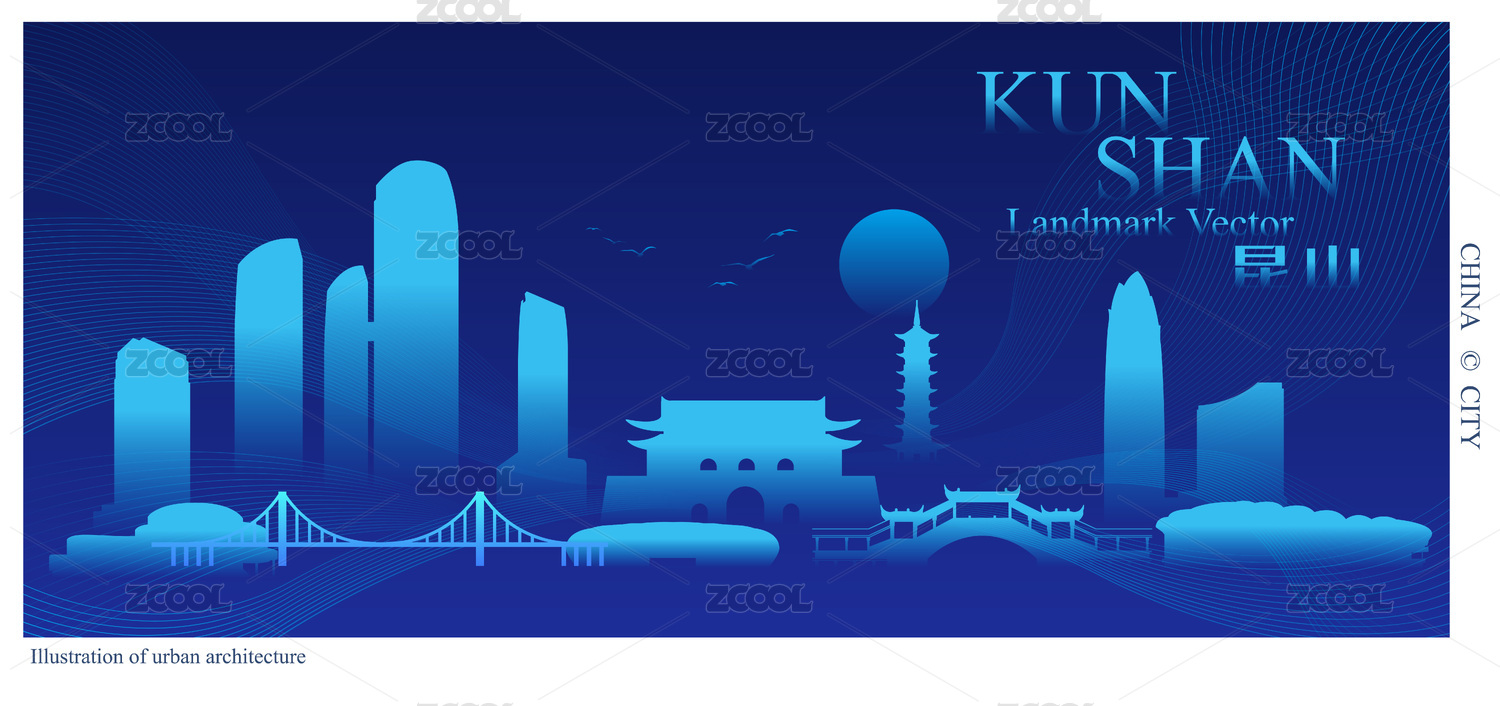Select the pointed tower right of pagoda
Image resolution: width=1500 pixels, height=706 pixels.
1133,380
